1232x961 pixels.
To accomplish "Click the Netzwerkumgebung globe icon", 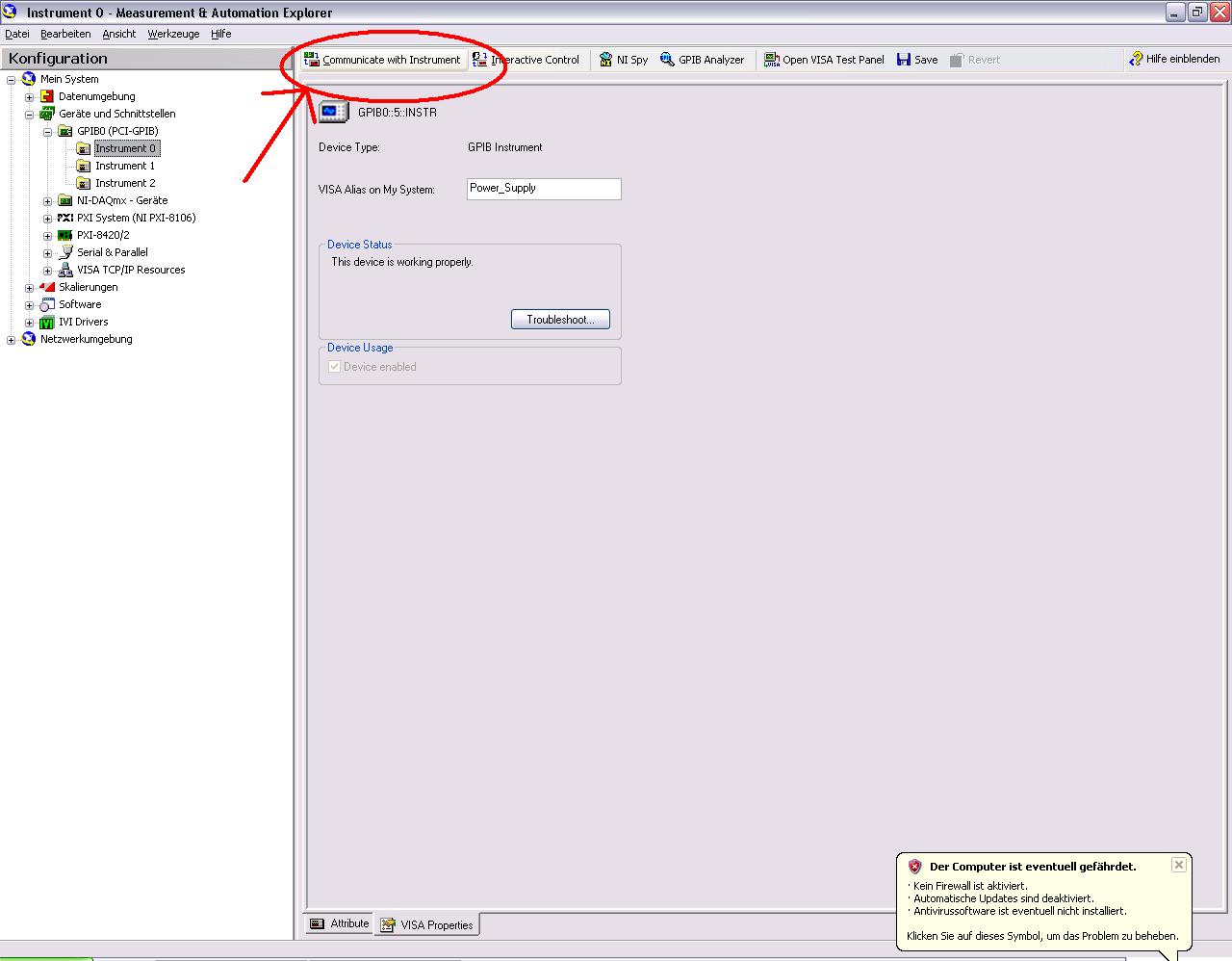I will pyautogui.click(x=29, y=339).
